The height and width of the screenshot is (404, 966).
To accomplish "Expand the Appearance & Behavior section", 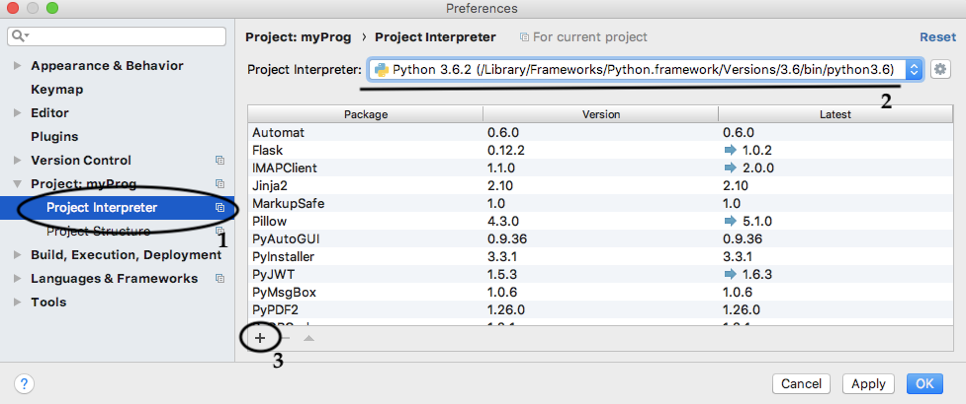I will 17,66.
